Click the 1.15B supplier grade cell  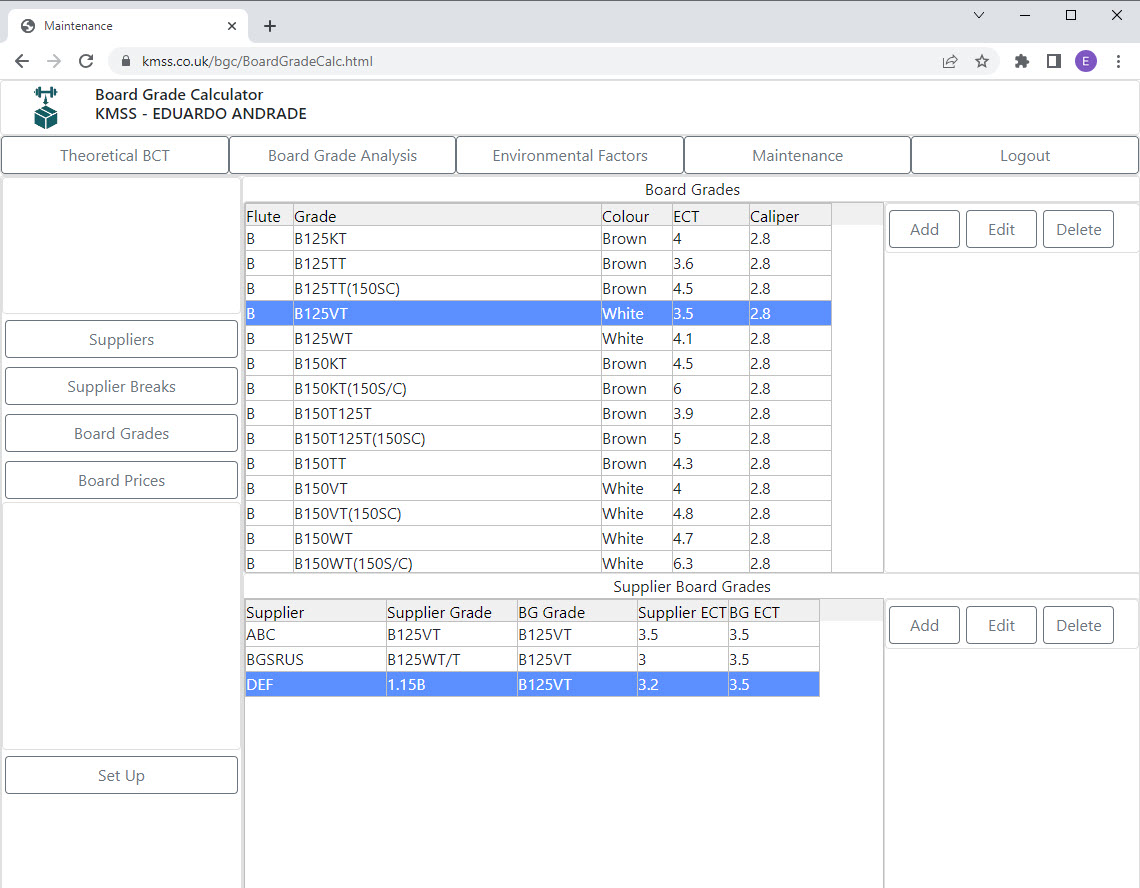coord(451,684)
